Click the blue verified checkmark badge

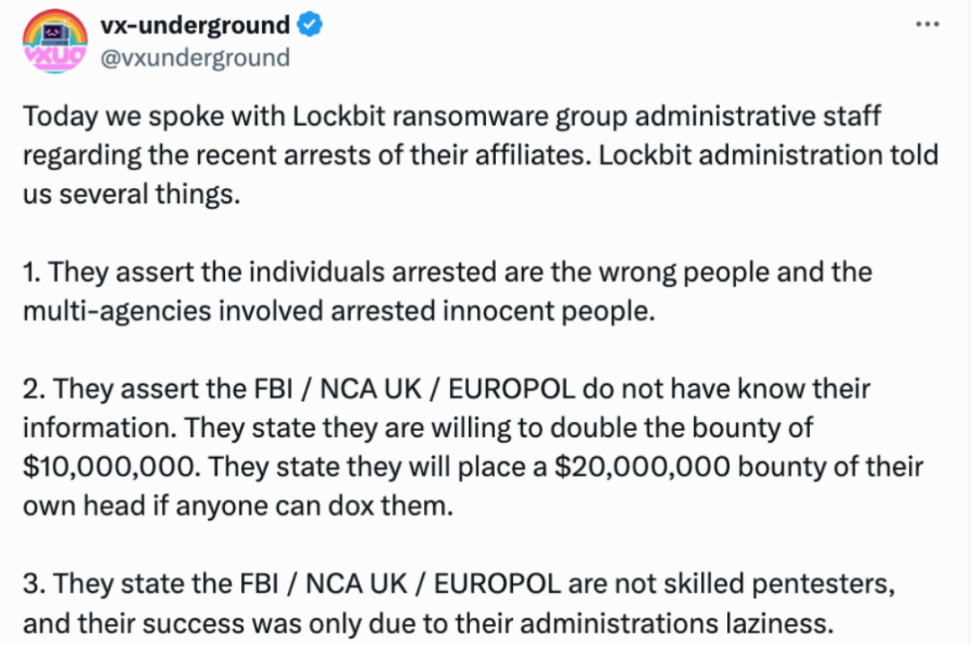click(309, 25)
